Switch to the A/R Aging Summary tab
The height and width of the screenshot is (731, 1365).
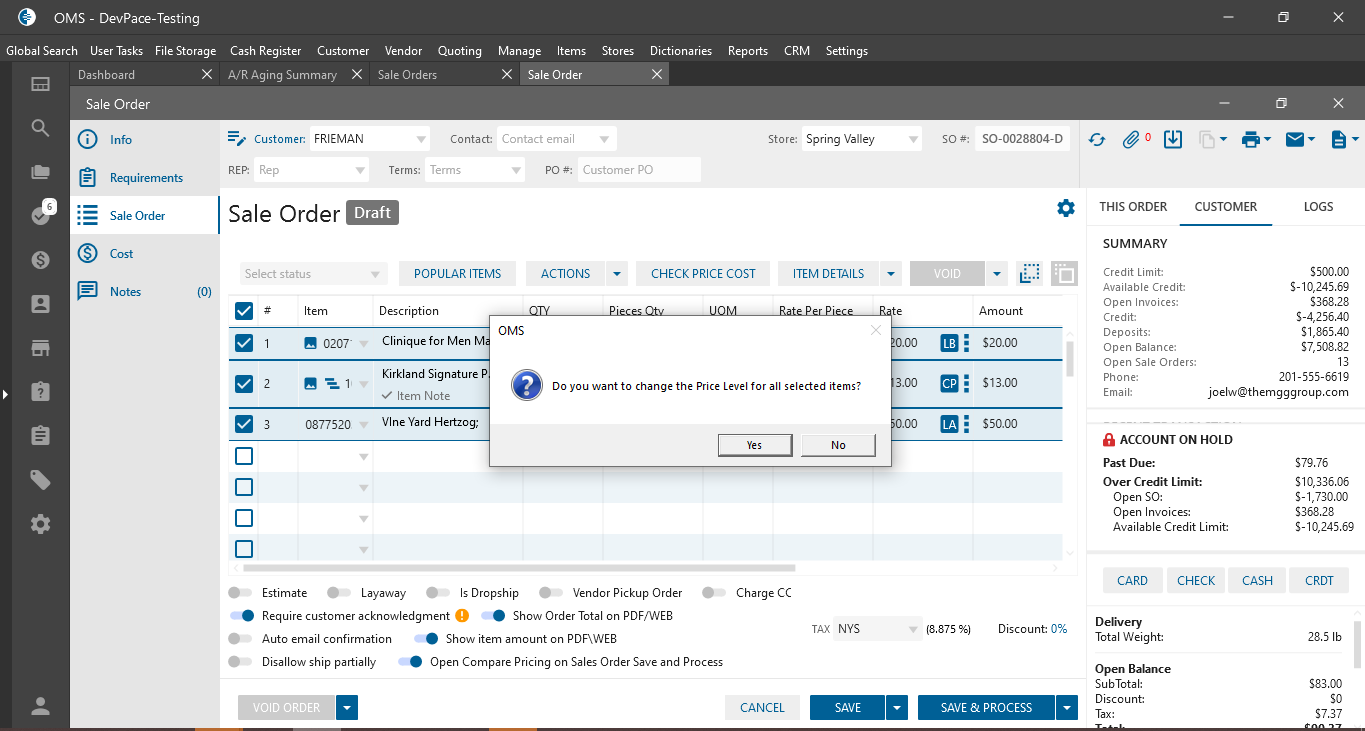(x=283, y=75)
